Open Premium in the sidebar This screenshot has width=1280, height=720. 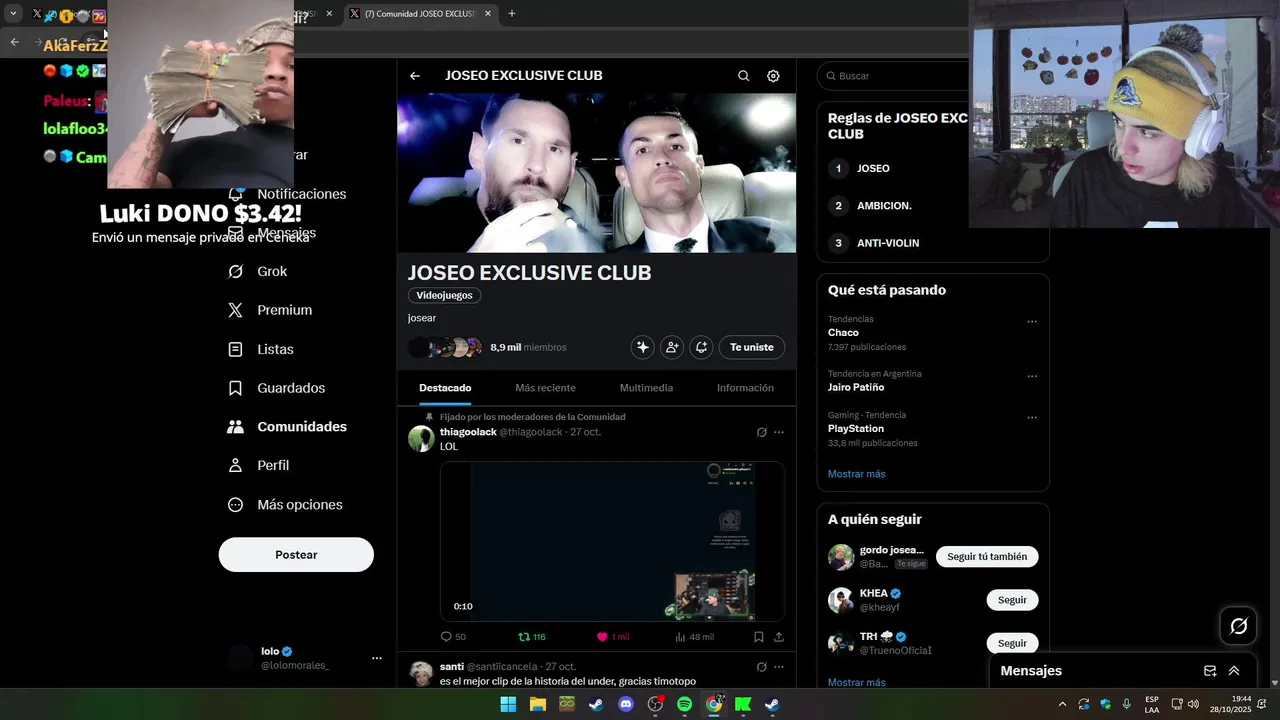(271, 310)
